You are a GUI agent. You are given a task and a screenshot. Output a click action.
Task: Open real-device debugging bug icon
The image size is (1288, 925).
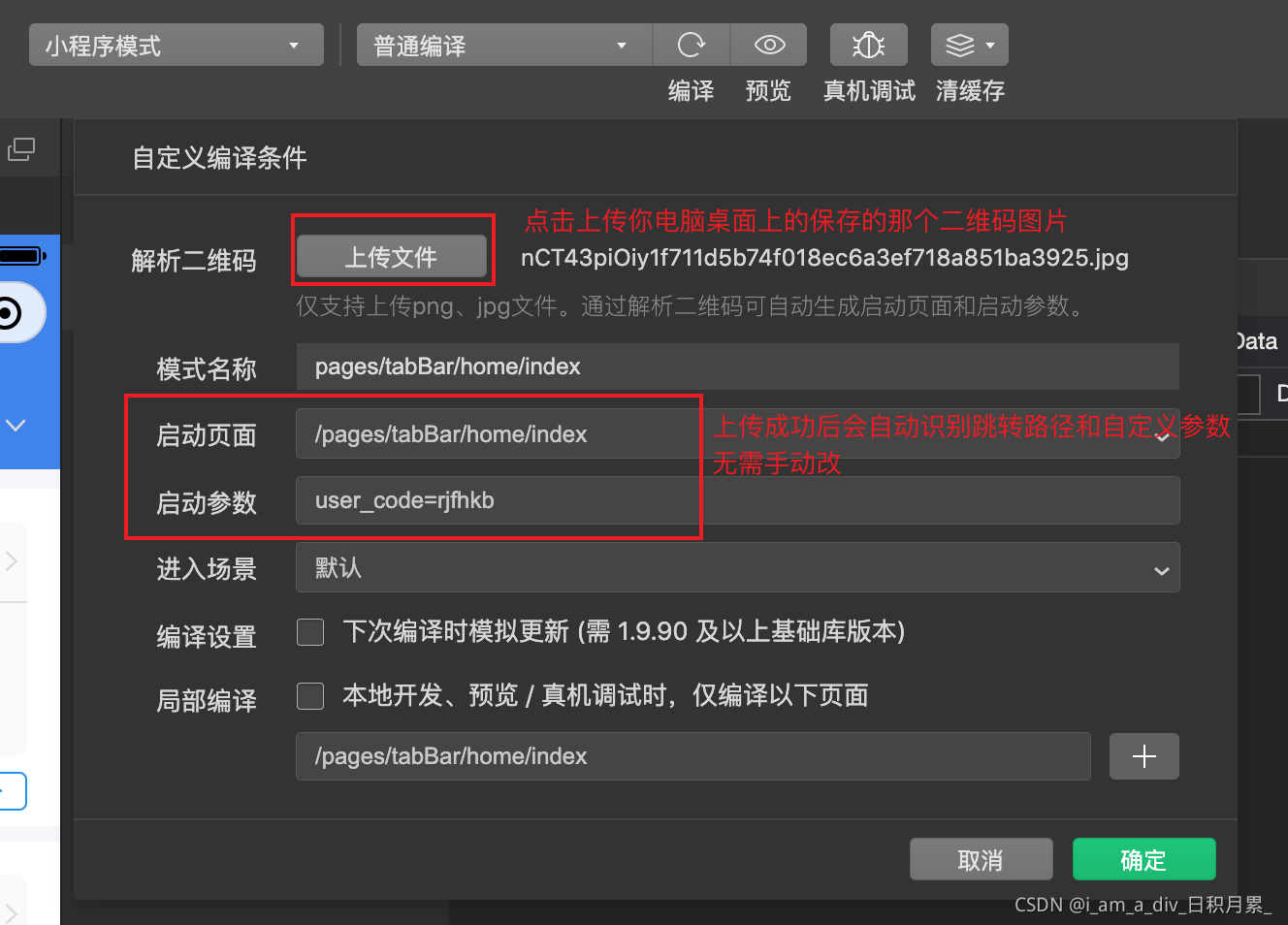pos(868,45)
